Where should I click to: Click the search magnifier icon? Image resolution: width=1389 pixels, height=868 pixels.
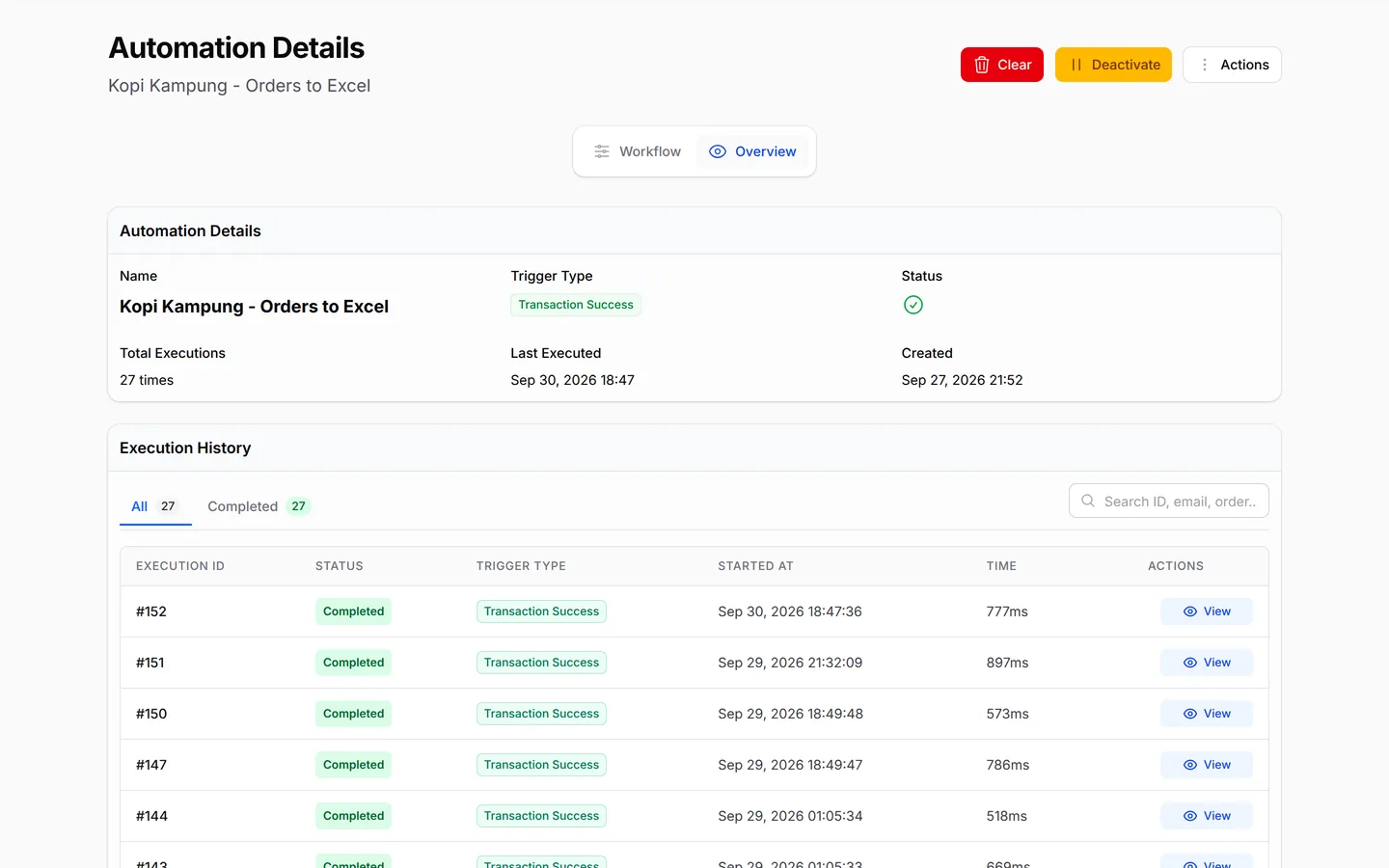click(1088, 502)
